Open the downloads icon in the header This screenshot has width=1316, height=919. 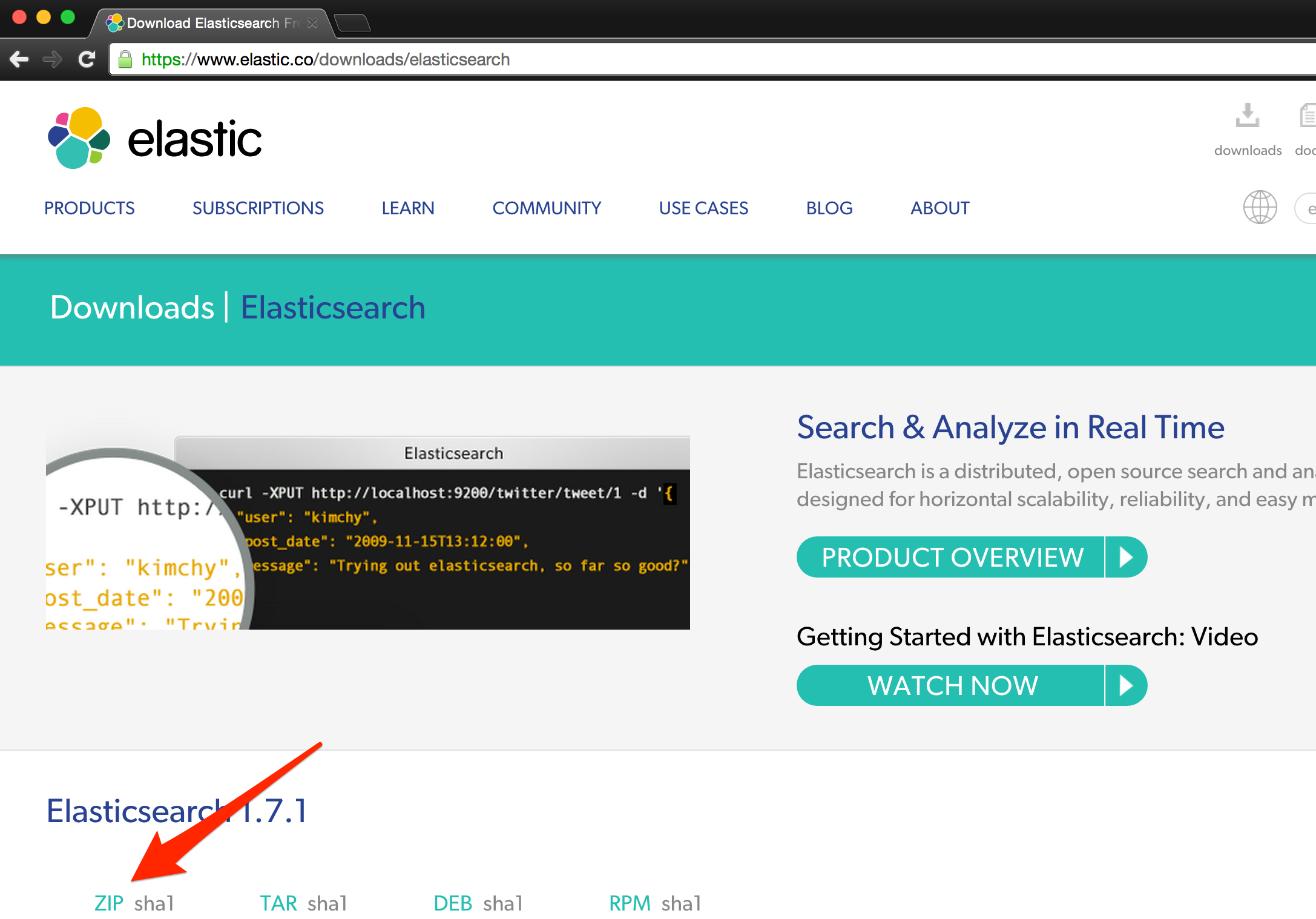click(1248, 115)
